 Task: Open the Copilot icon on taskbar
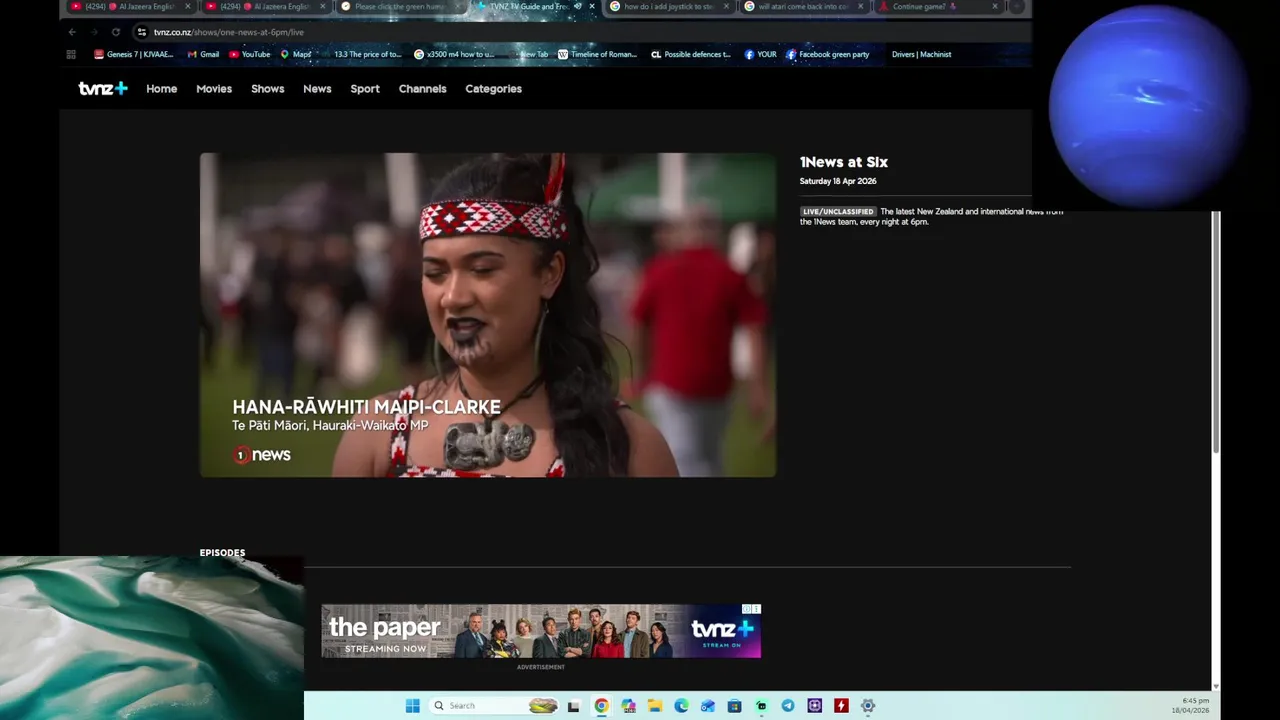point(628,706)
